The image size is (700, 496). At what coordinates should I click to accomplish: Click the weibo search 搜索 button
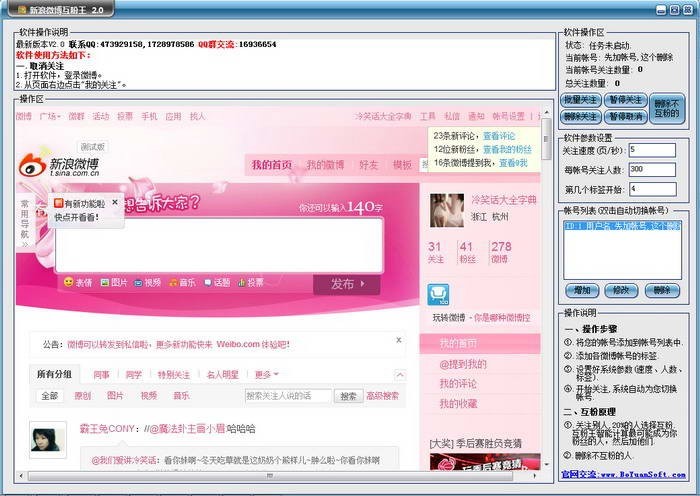(348, 396)
